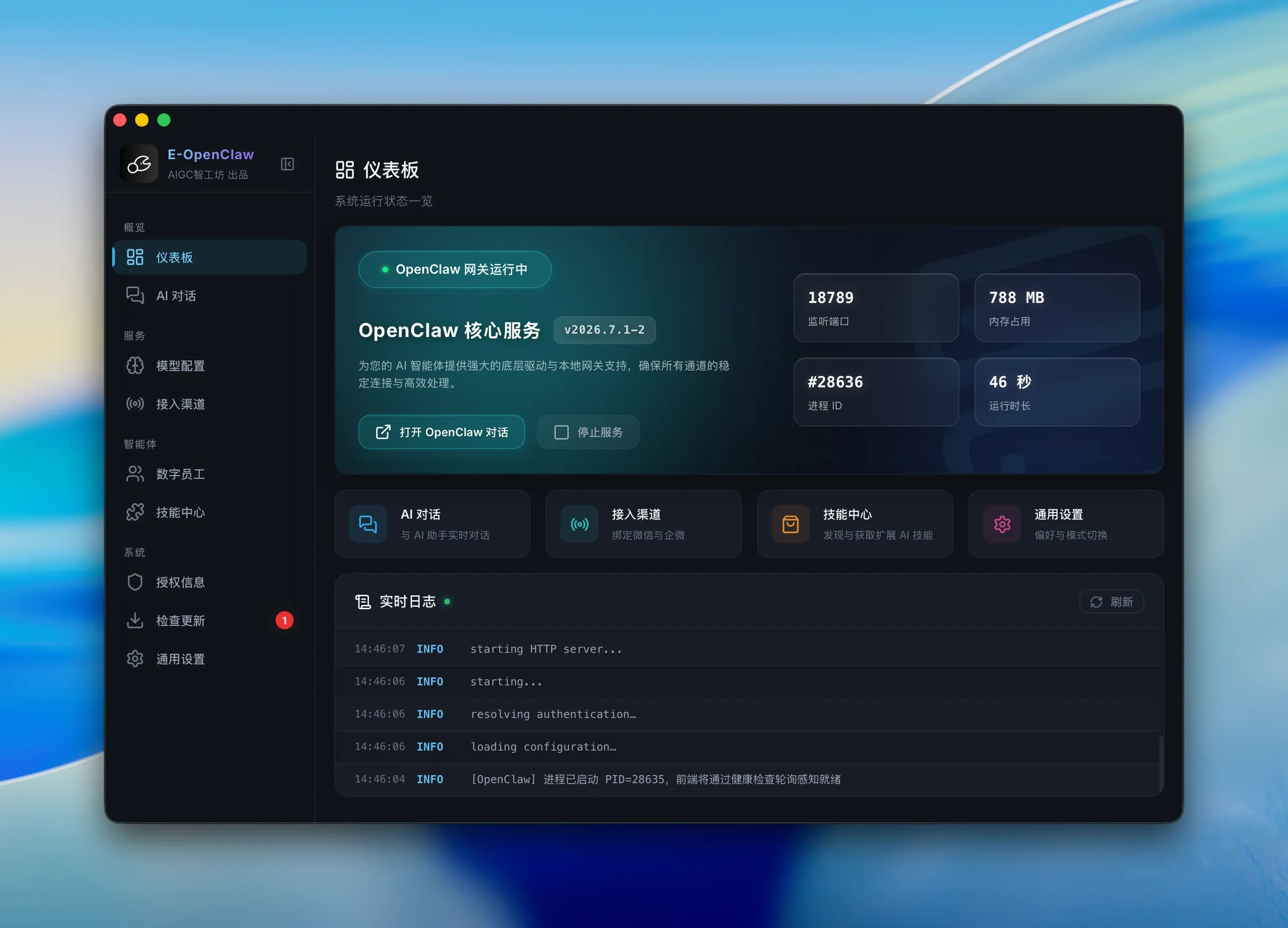1288x928 pixels.
Task: Click the refresh arrows icon in the log panel
Action: coord(1096,602)
